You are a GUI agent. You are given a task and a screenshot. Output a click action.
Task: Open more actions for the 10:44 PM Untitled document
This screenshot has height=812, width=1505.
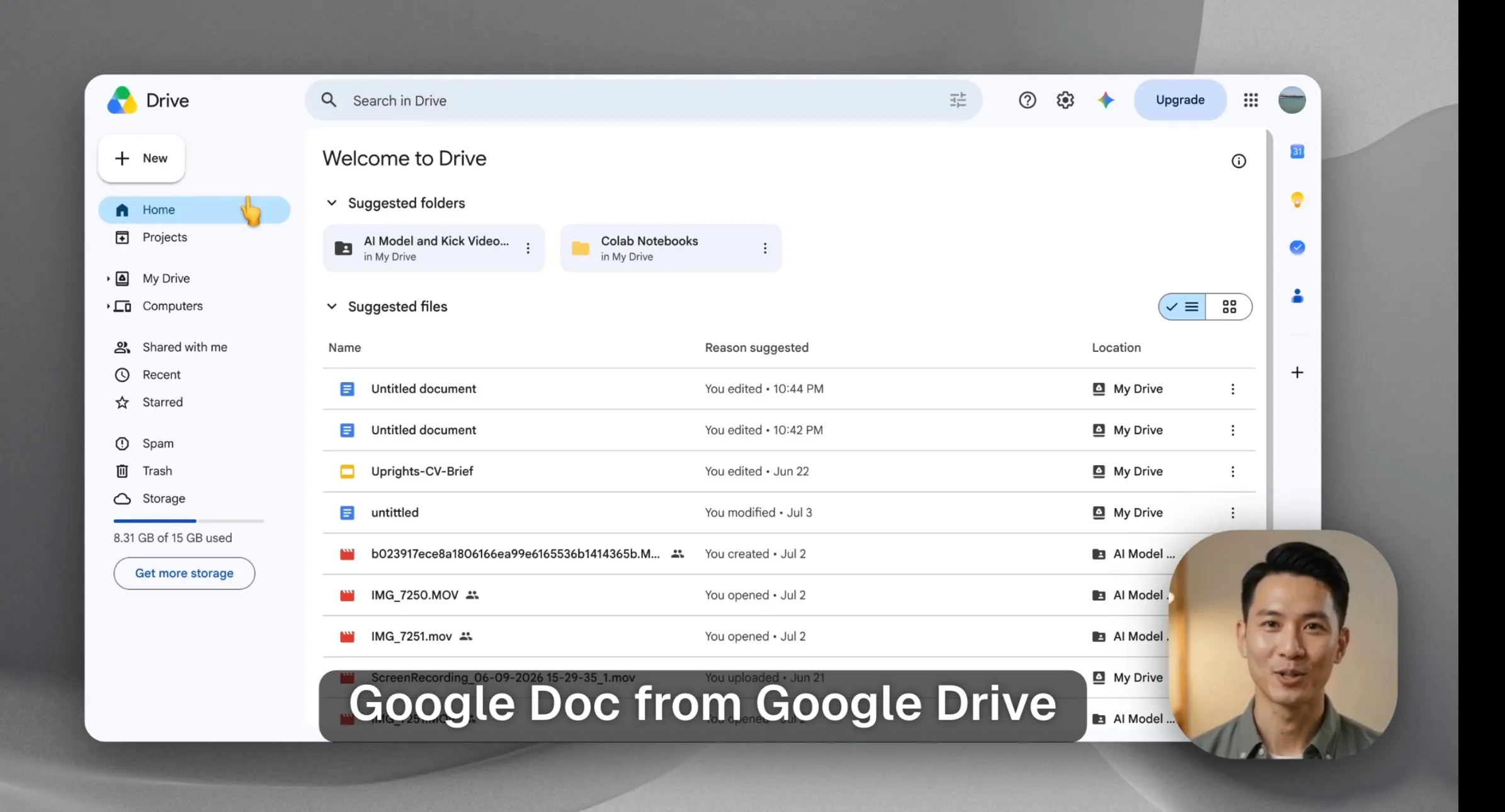tap(1232, 389)
